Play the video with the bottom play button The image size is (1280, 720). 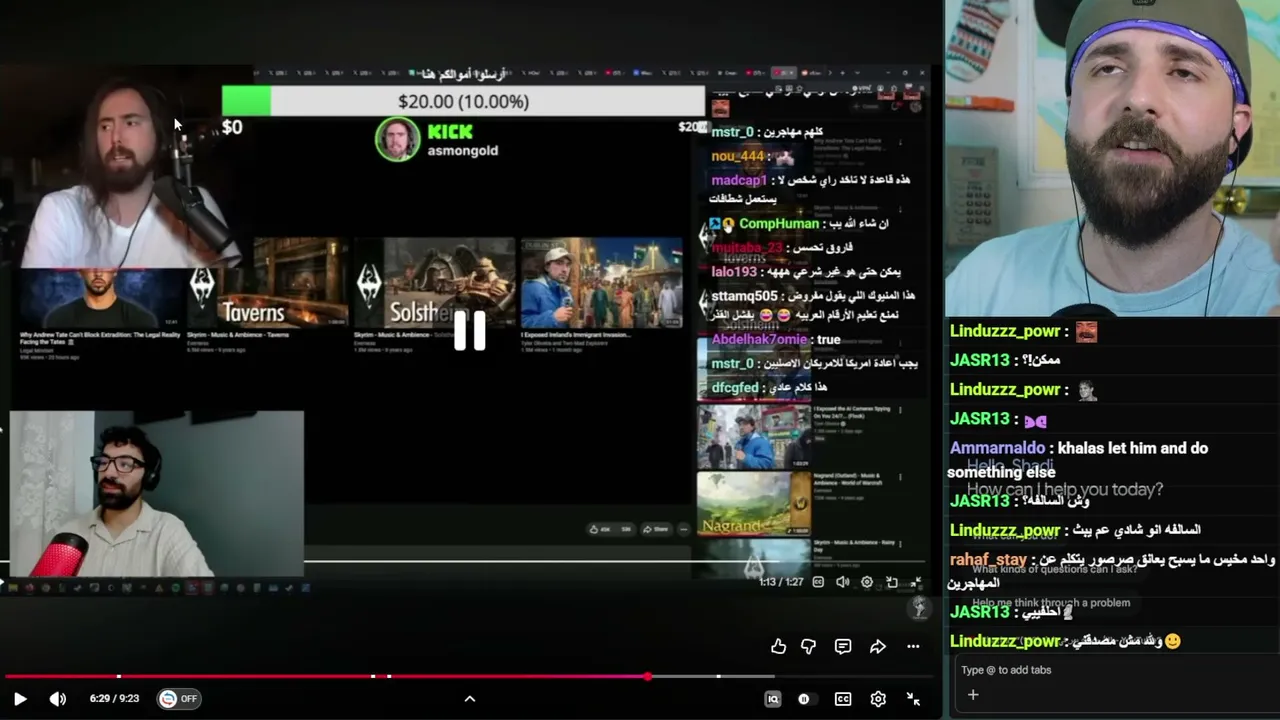20,699
